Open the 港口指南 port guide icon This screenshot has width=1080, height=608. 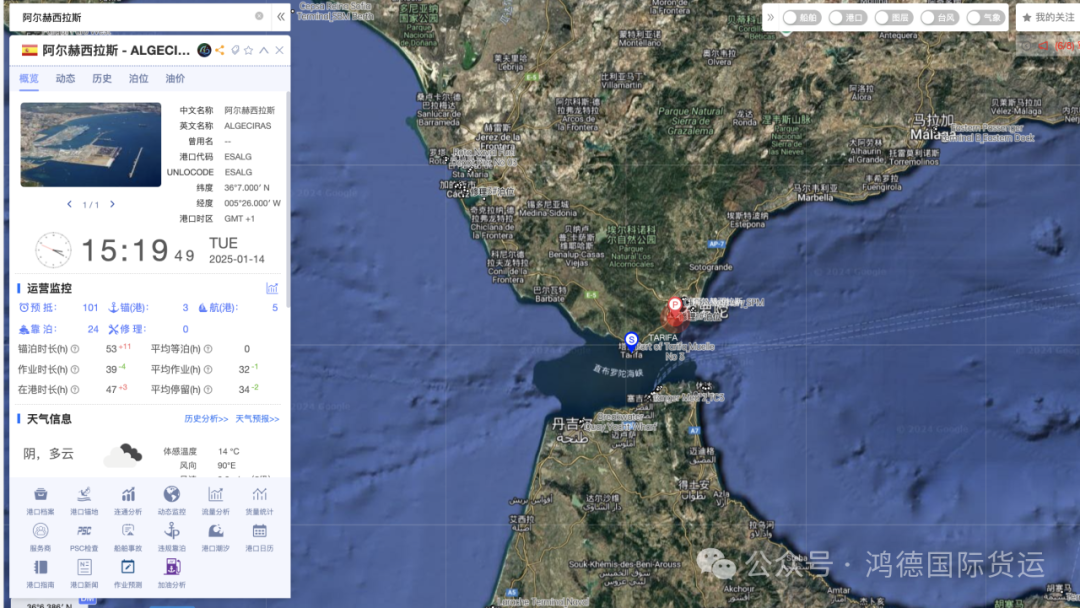click(x=41, y=567)
